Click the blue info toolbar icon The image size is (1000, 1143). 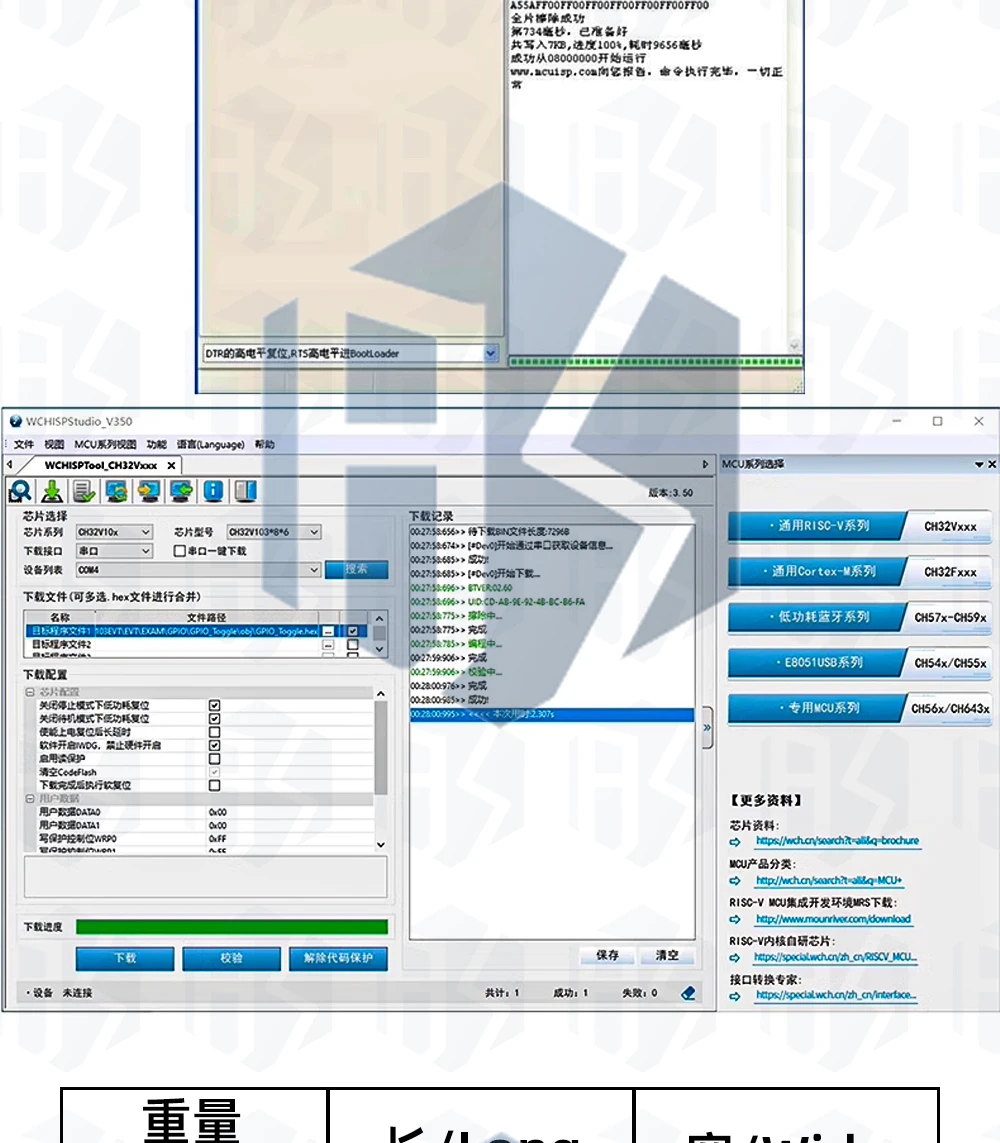pyautogui.click(x=213, y=491)
